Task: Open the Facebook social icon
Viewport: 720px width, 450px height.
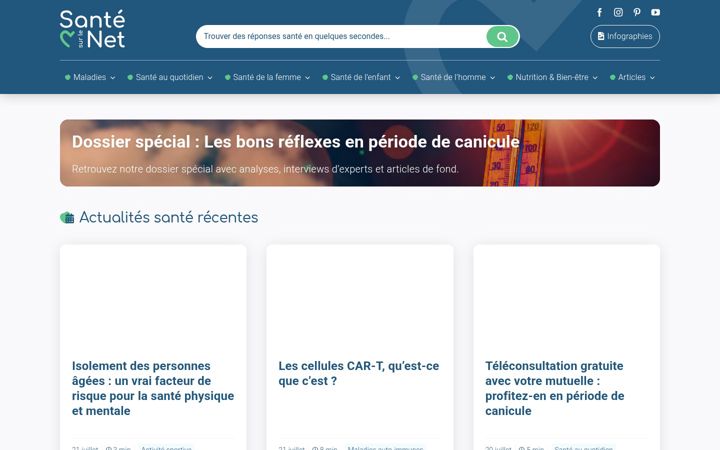Action: (x=599, y=12)
